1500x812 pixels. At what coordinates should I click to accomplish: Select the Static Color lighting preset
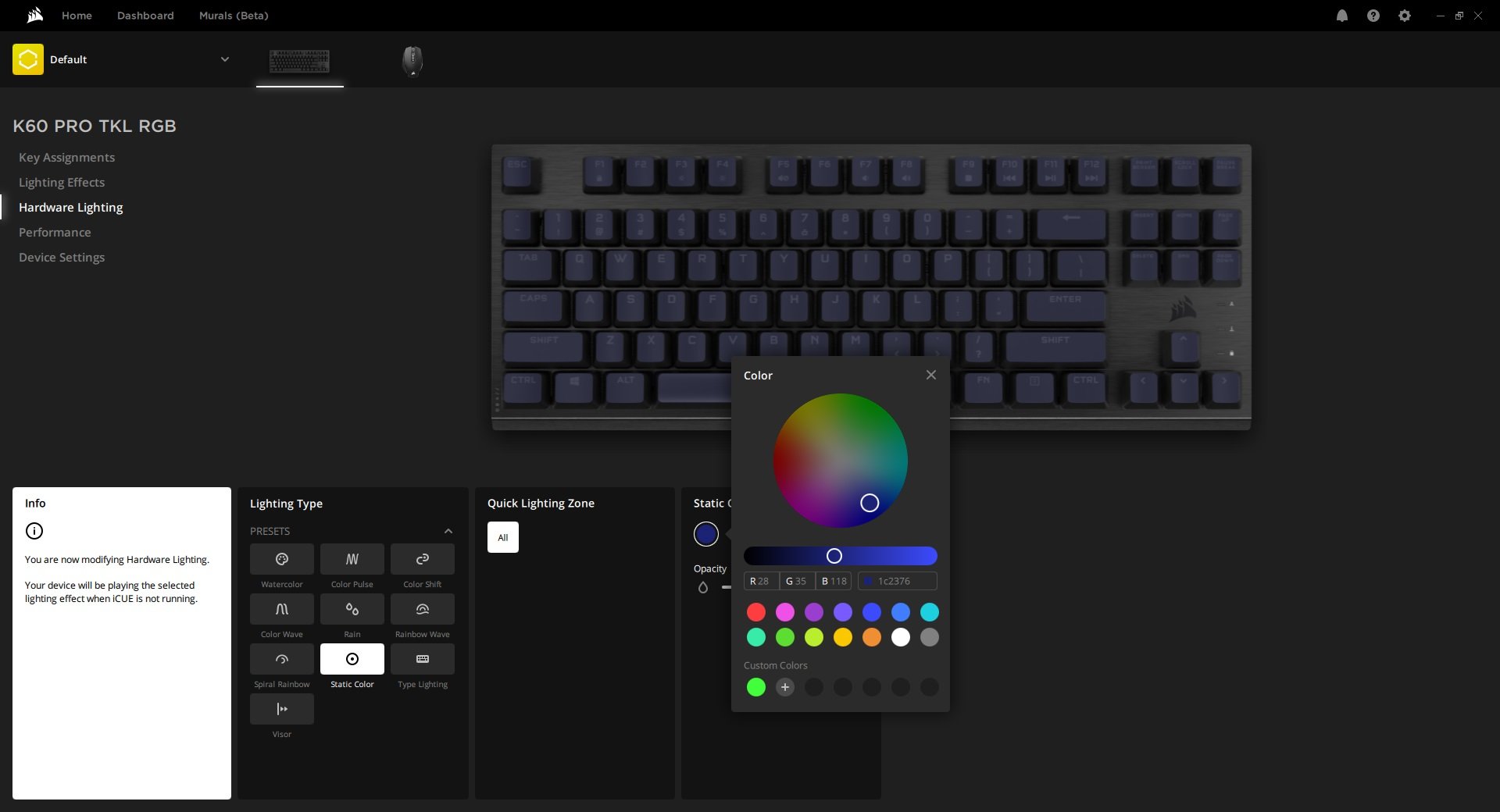(352, 659)
